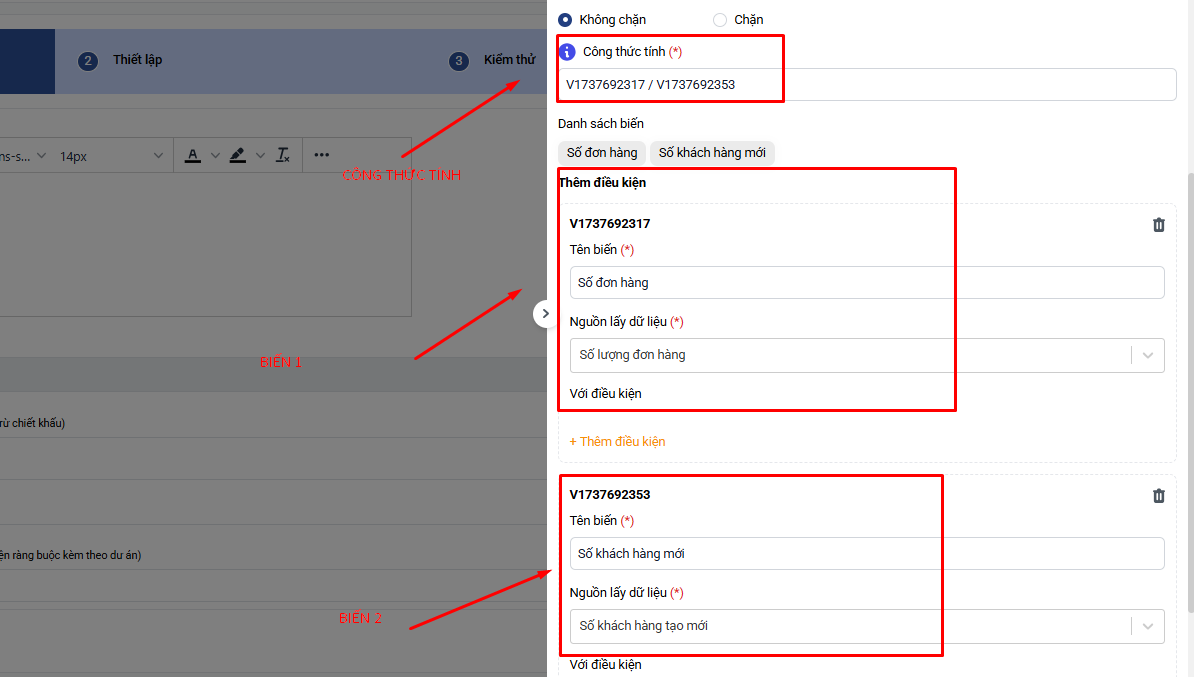Delete variable V1737692317 with trash icon
Screen dimensions: 1194x677
pos(1158,225)
